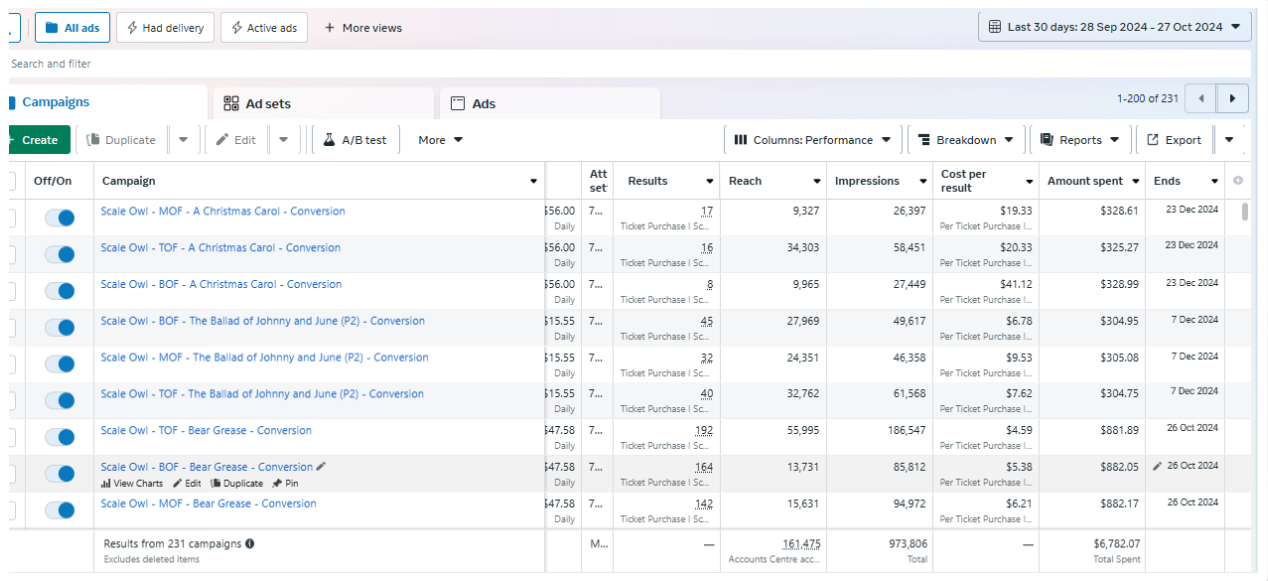Expand the arrow next to toolbar Edit
The height and width of the screenshot is (581, 1268).
point(284,140)
